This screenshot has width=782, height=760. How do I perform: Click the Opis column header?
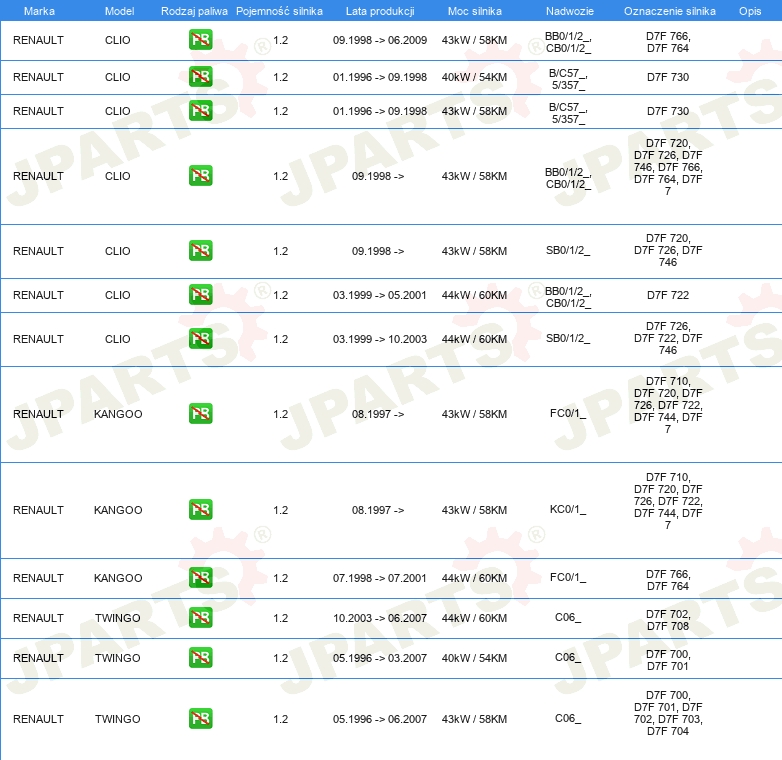click(750, 11)
